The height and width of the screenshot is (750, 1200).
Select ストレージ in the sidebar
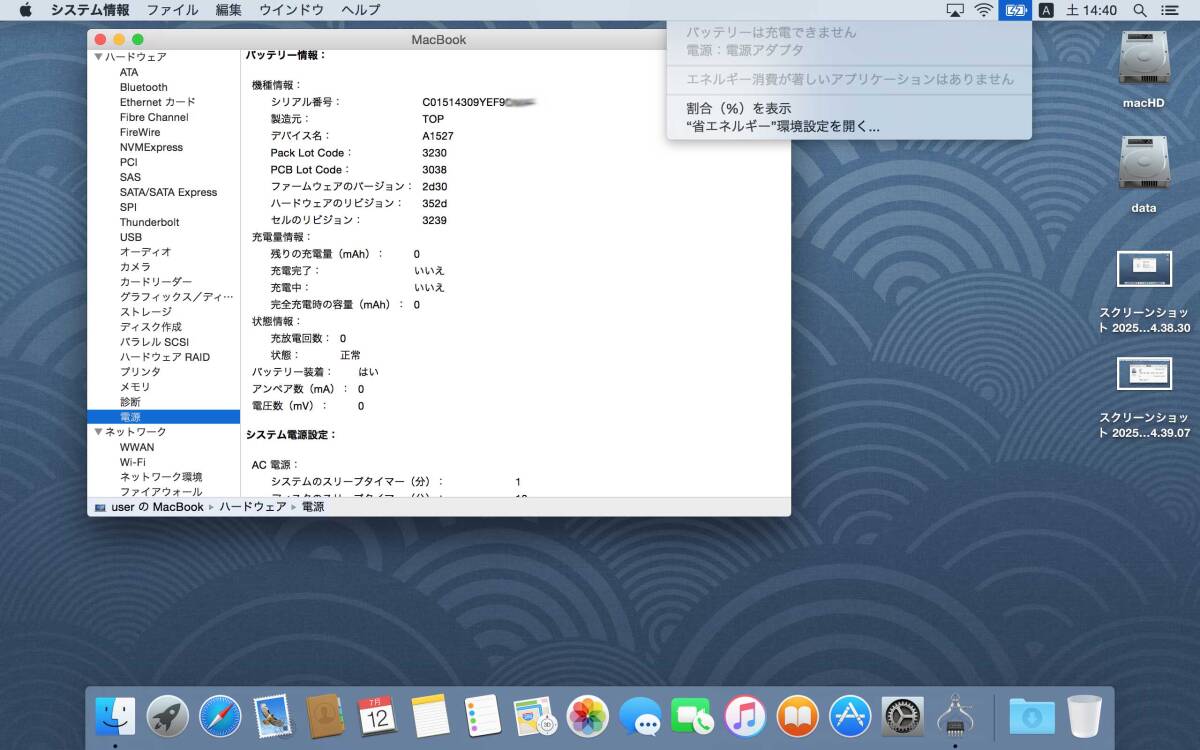click(x=146, y=312)
